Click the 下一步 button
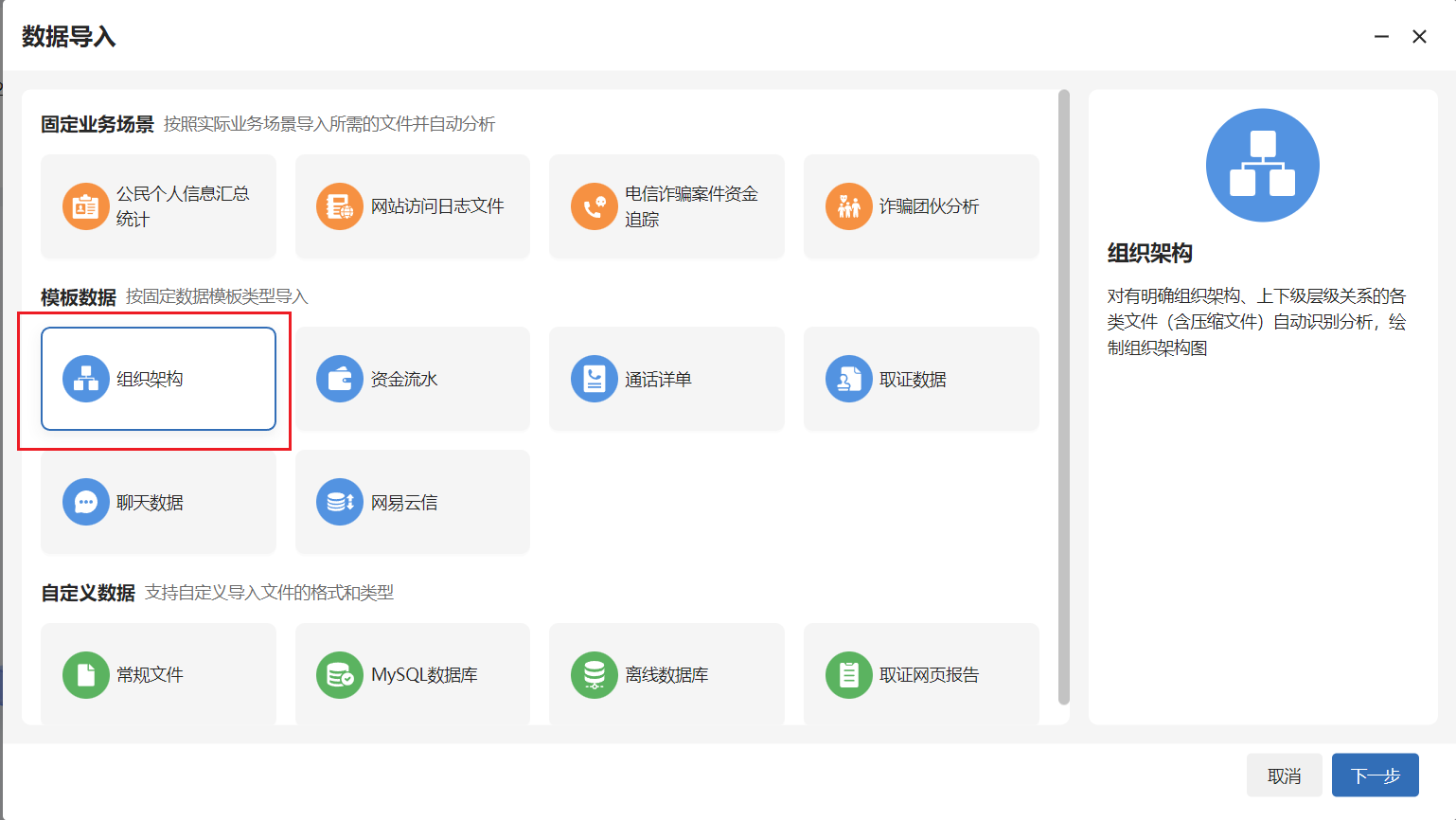Image resolution: width=1456 pixels, height=820 pixels. point(1375,775)
